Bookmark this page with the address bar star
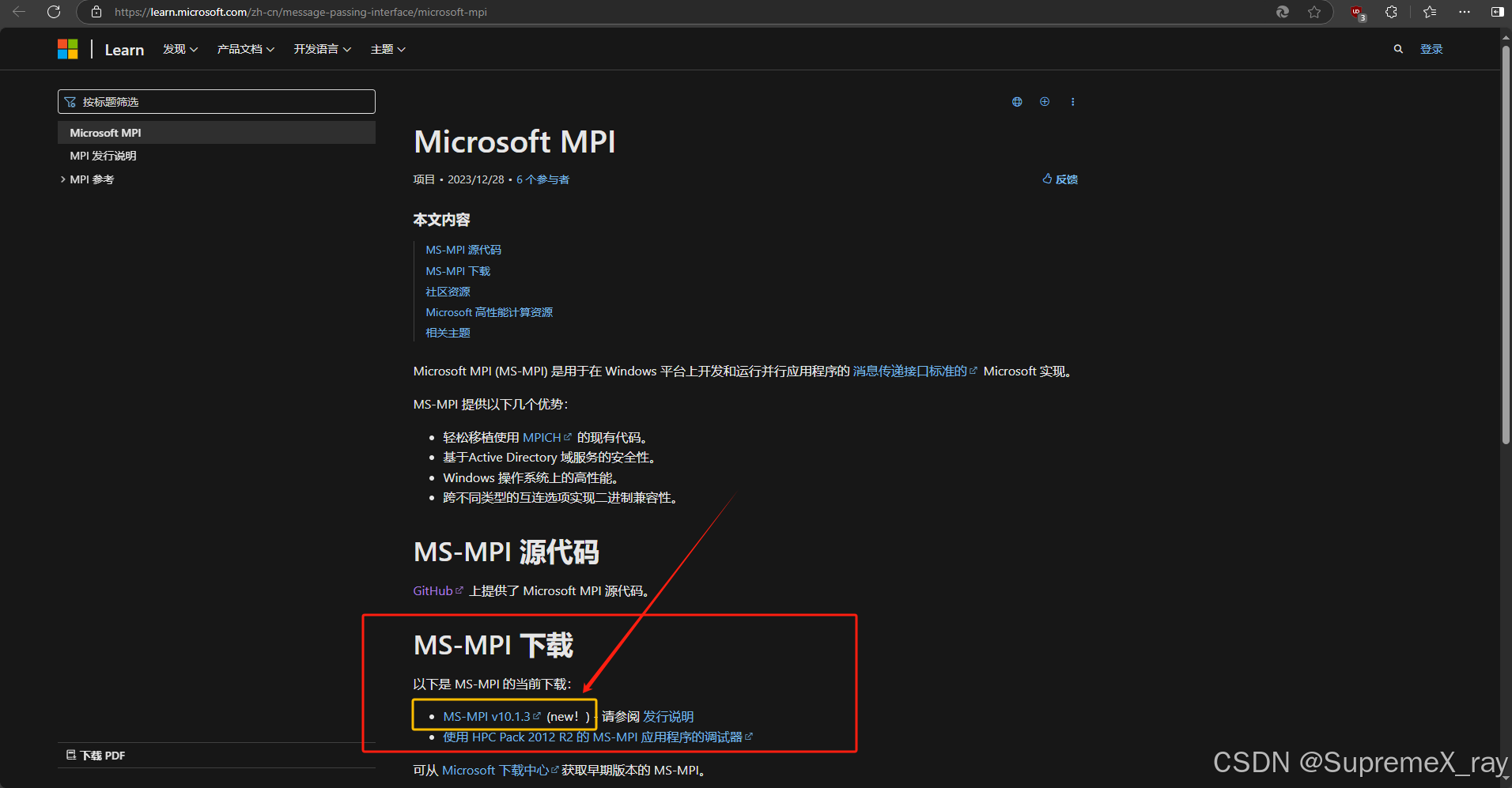The width and height of the screenshot is (1512, 788). pos(1315,12)
